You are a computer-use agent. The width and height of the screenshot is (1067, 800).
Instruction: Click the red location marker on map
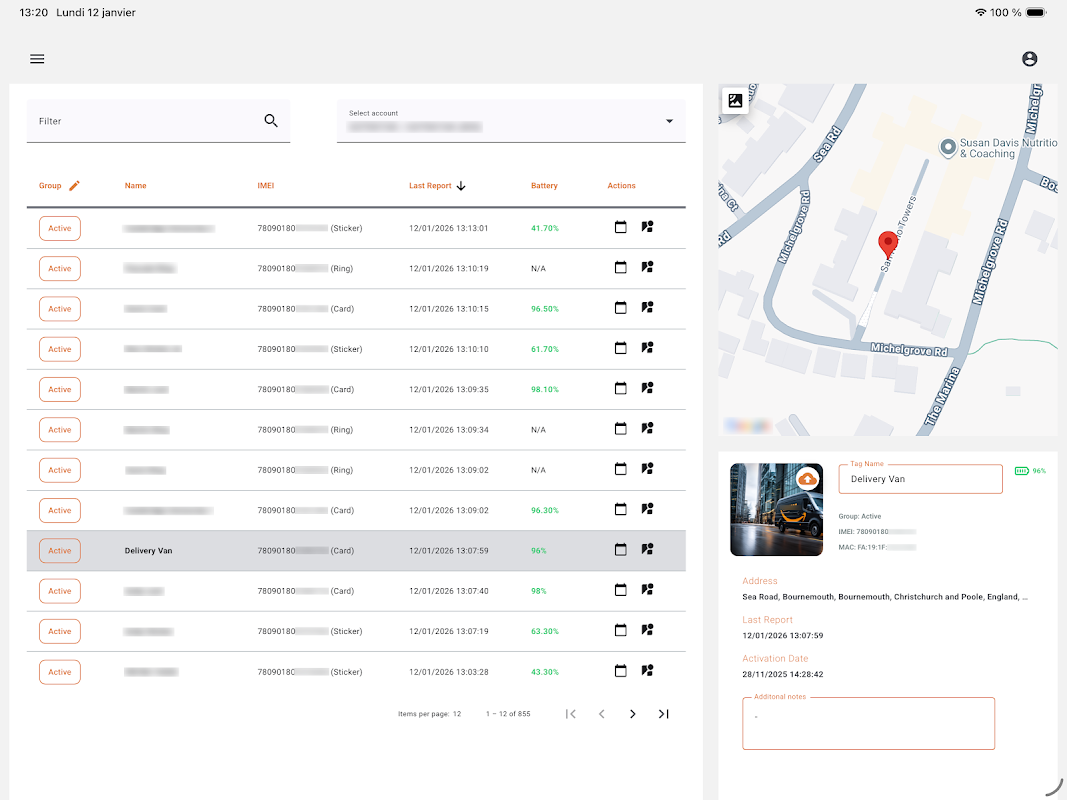[887, 243]
